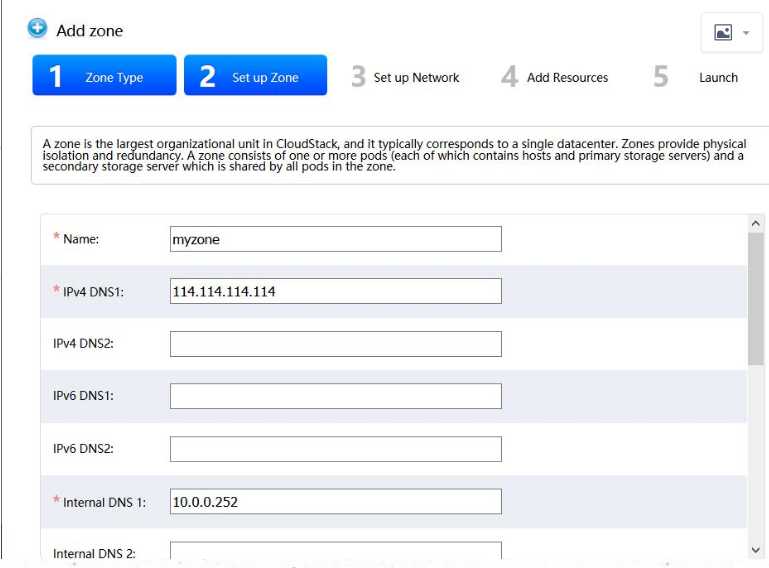Click the Internal DNS 2 input field
Screen dimensions: 769x568
[x=336, y=550]
